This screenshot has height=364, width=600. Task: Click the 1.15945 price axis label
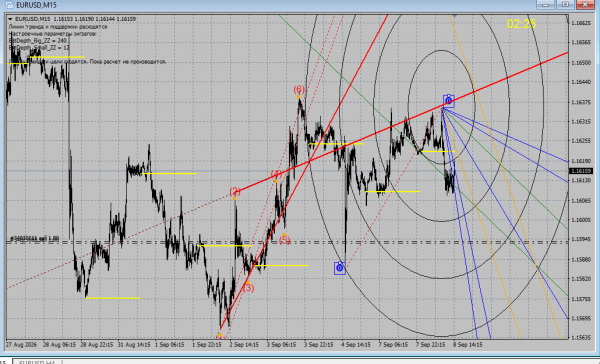tap(580, 239)
